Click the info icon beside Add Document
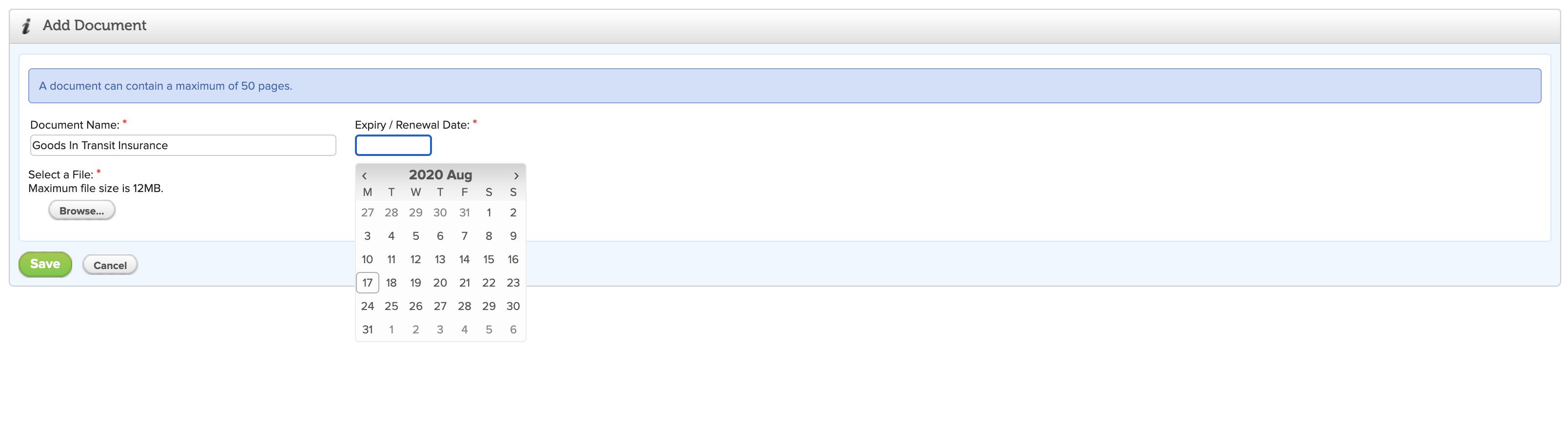The height and width of the screenshot is (426, 1568). pos(25,25)
